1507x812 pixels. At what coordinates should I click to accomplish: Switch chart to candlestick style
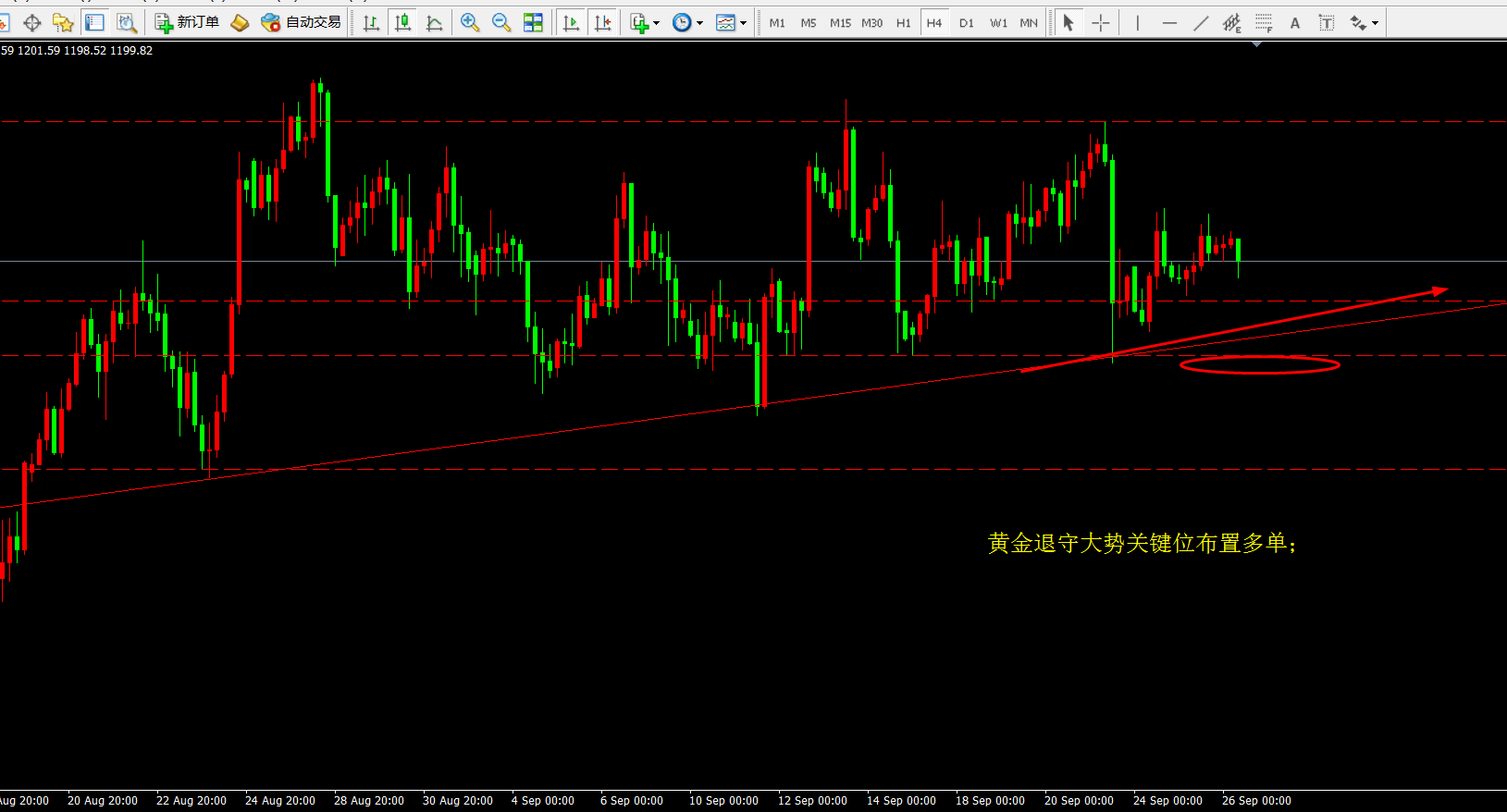point(402,22)
